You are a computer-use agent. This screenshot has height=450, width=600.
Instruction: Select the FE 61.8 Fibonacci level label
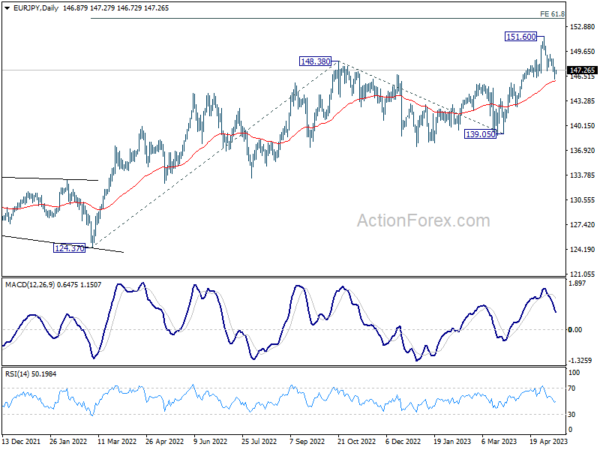[x=552, y=14]
